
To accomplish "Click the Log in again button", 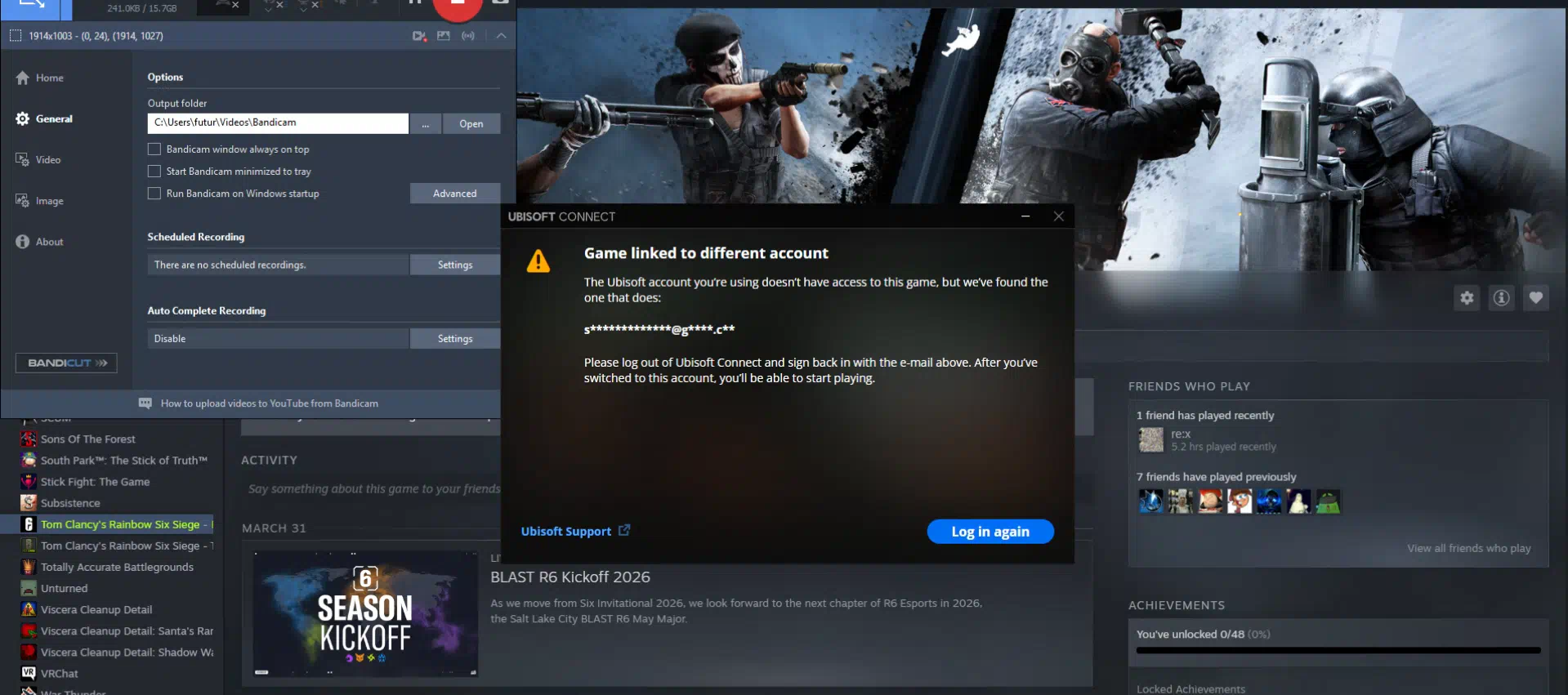I will pyautogui.click(x=989, y=532).
